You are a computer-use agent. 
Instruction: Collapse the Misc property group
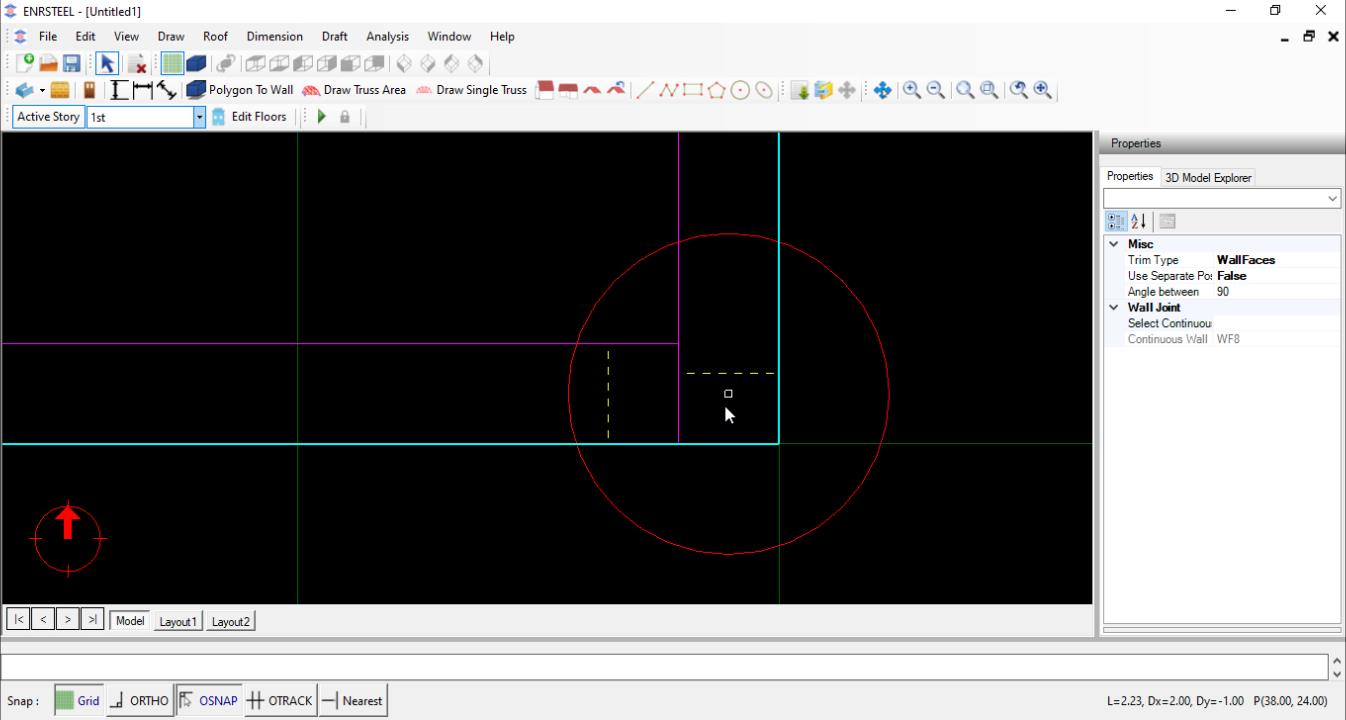(x=1113, y=244)
